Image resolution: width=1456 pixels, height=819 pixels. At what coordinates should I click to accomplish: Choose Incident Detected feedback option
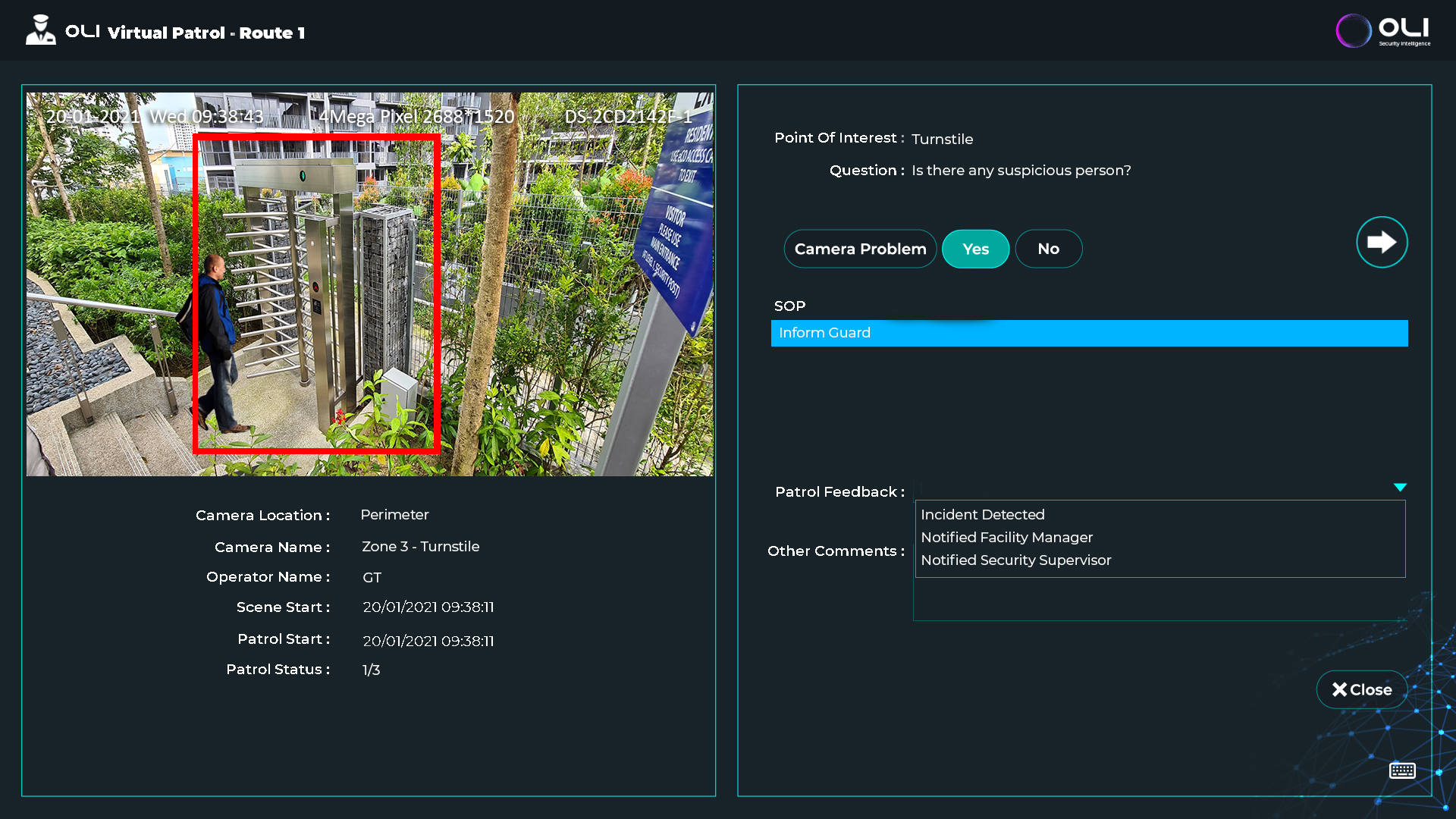point(982,514)
